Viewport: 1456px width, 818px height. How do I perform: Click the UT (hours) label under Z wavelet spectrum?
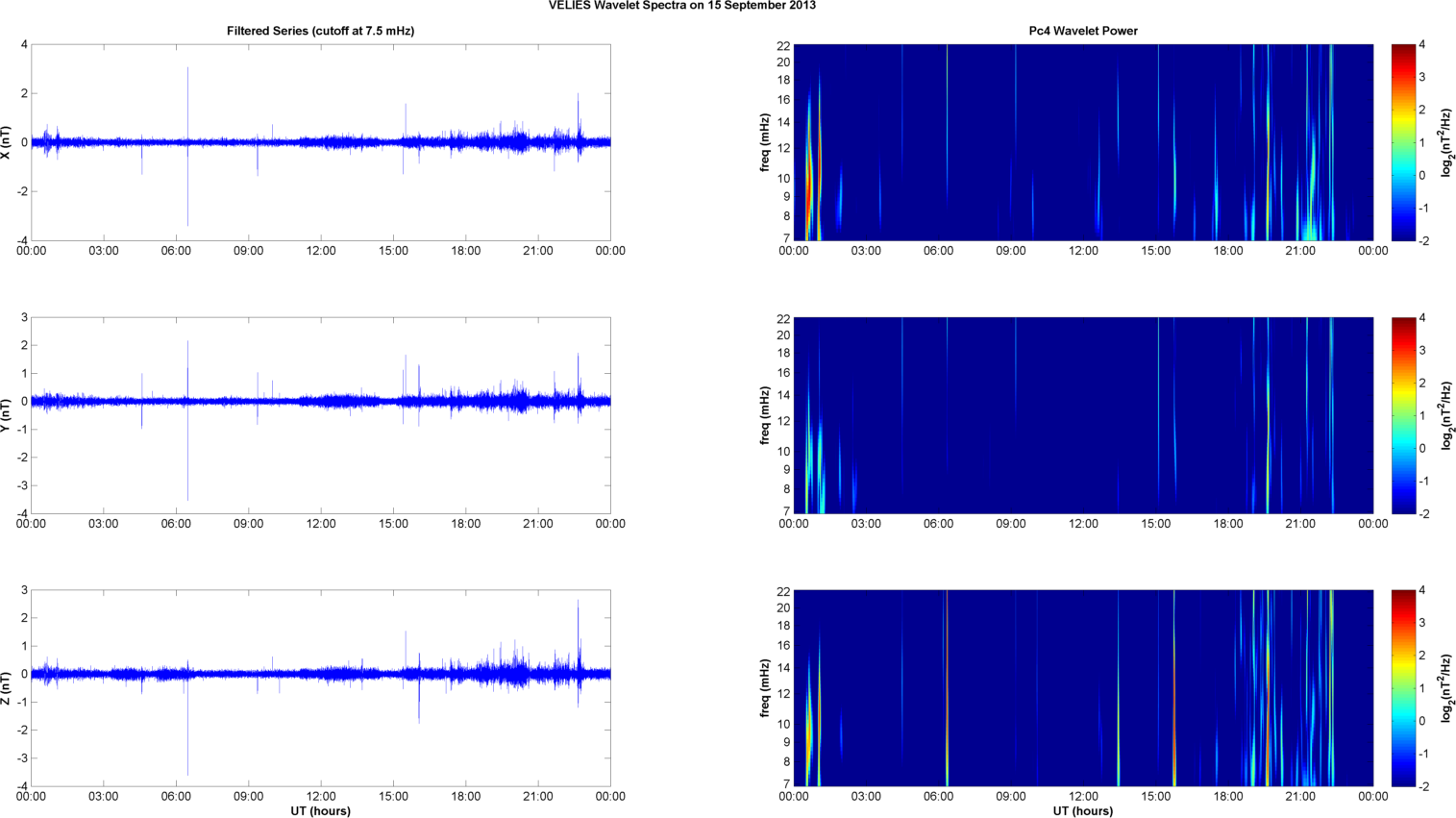coord(1083,811)
